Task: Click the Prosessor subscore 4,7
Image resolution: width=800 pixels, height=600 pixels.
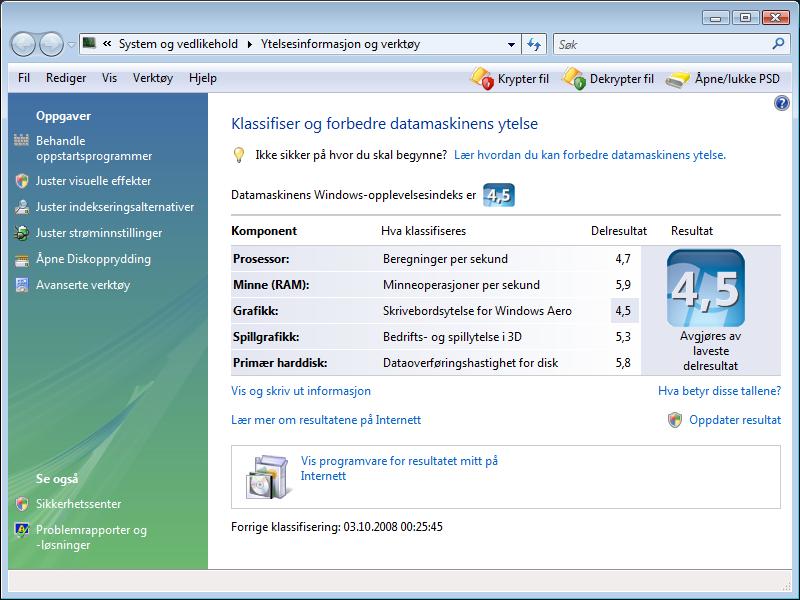Action: point(623,259)
